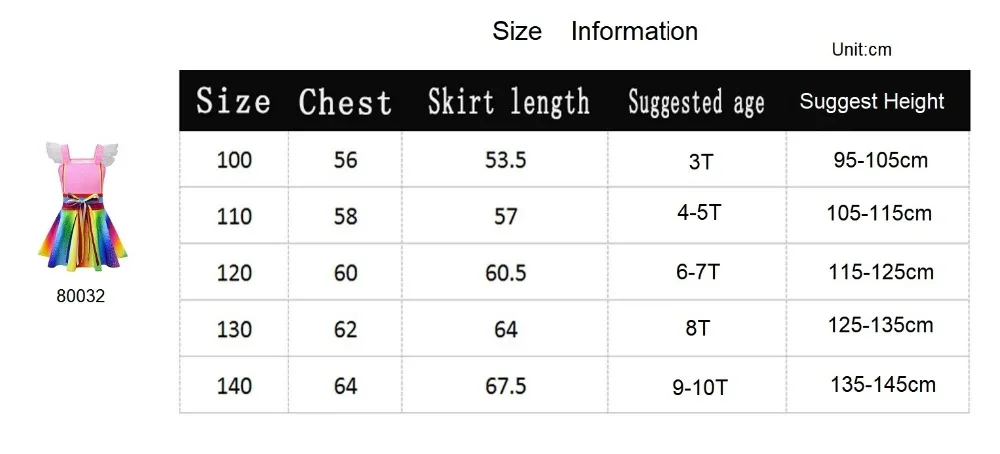Click the Chest column header
Screen dimensions: 1000x454
(x=345, y=102)
